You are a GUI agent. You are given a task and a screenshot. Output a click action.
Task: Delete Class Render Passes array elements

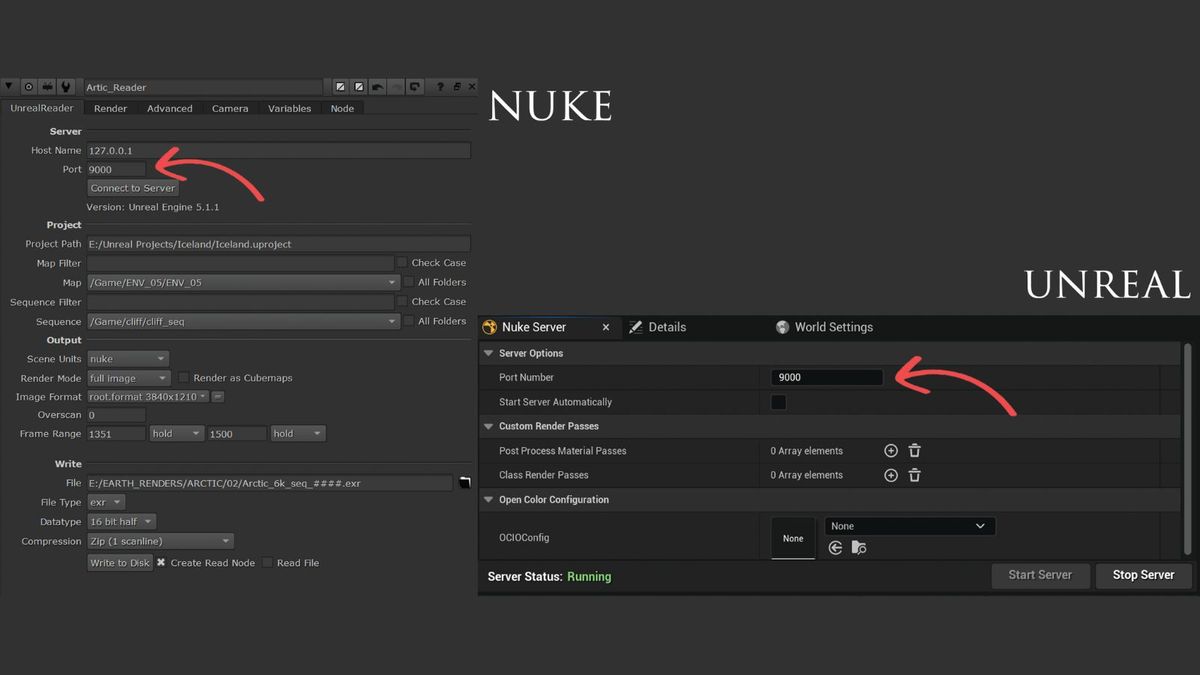tap(914, 475)
